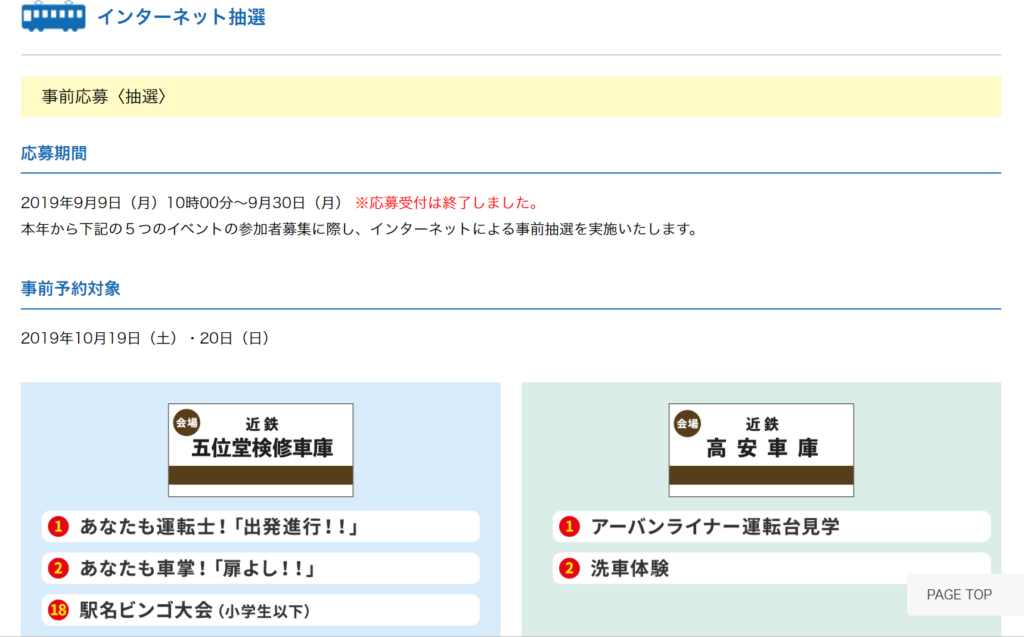Click red number 2 beside 洗車体験
Screen dimensions: 1024x637
pos(569,569)
